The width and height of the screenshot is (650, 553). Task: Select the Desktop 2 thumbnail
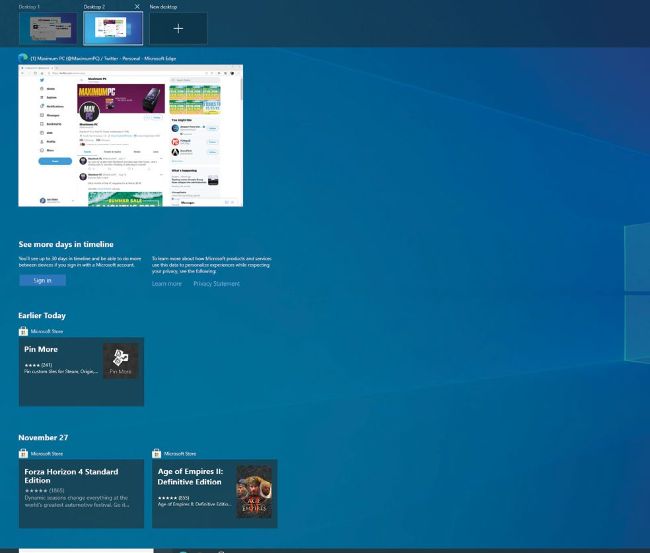point(113,28)
